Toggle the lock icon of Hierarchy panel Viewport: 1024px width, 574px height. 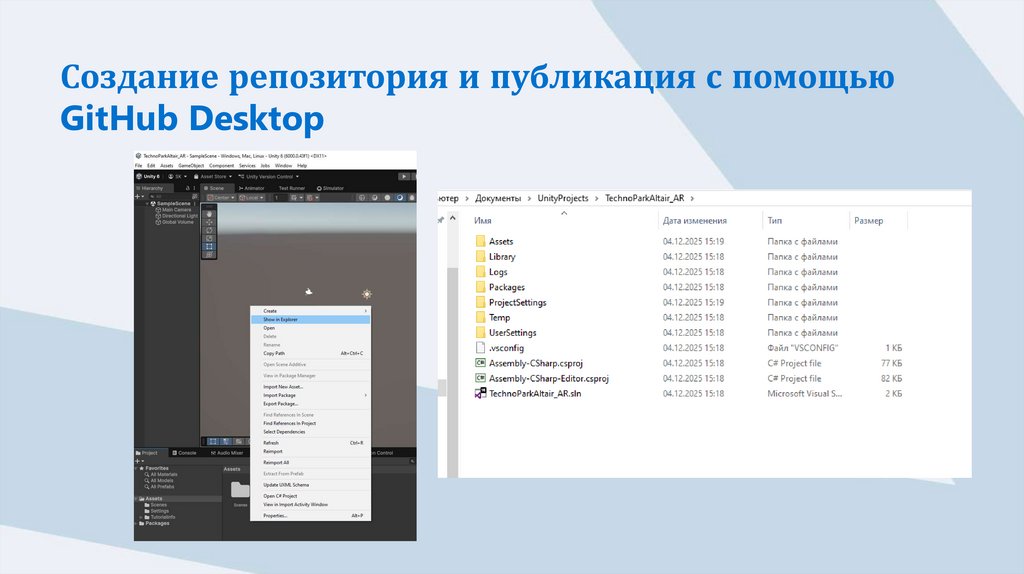click(187, 188)
